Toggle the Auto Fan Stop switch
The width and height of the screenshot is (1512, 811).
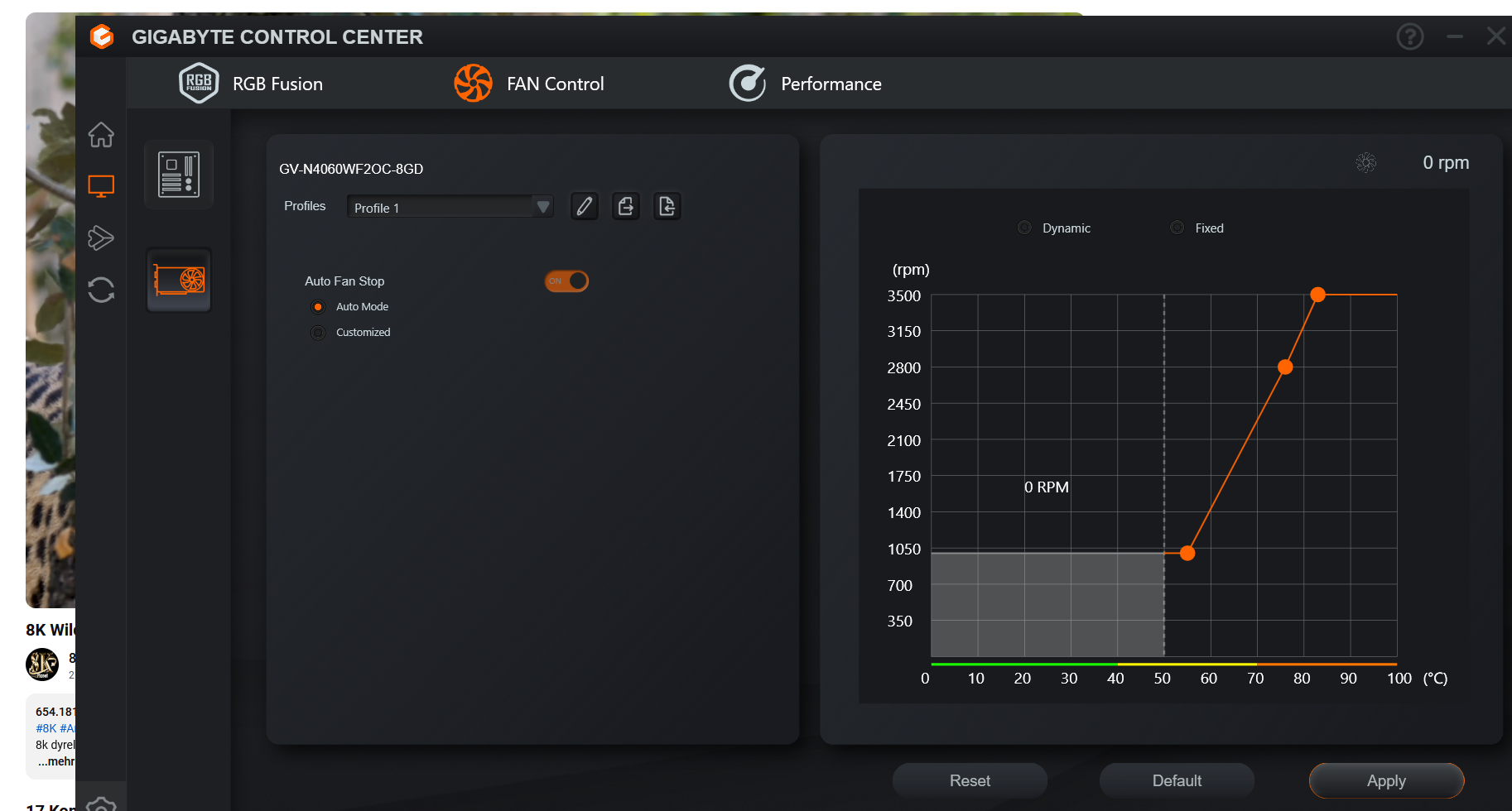tap(566, 281)
